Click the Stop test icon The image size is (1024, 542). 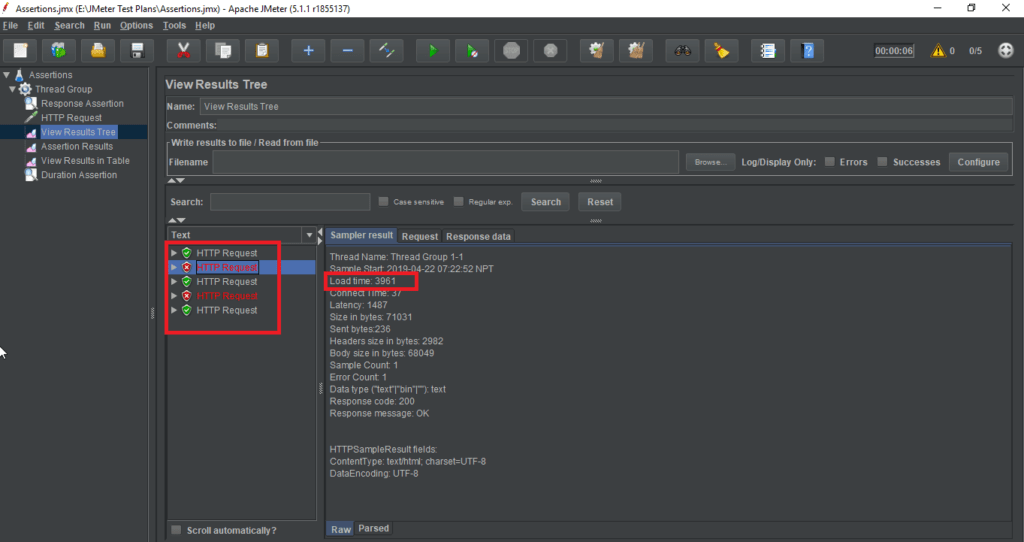(x=511, y=51)
